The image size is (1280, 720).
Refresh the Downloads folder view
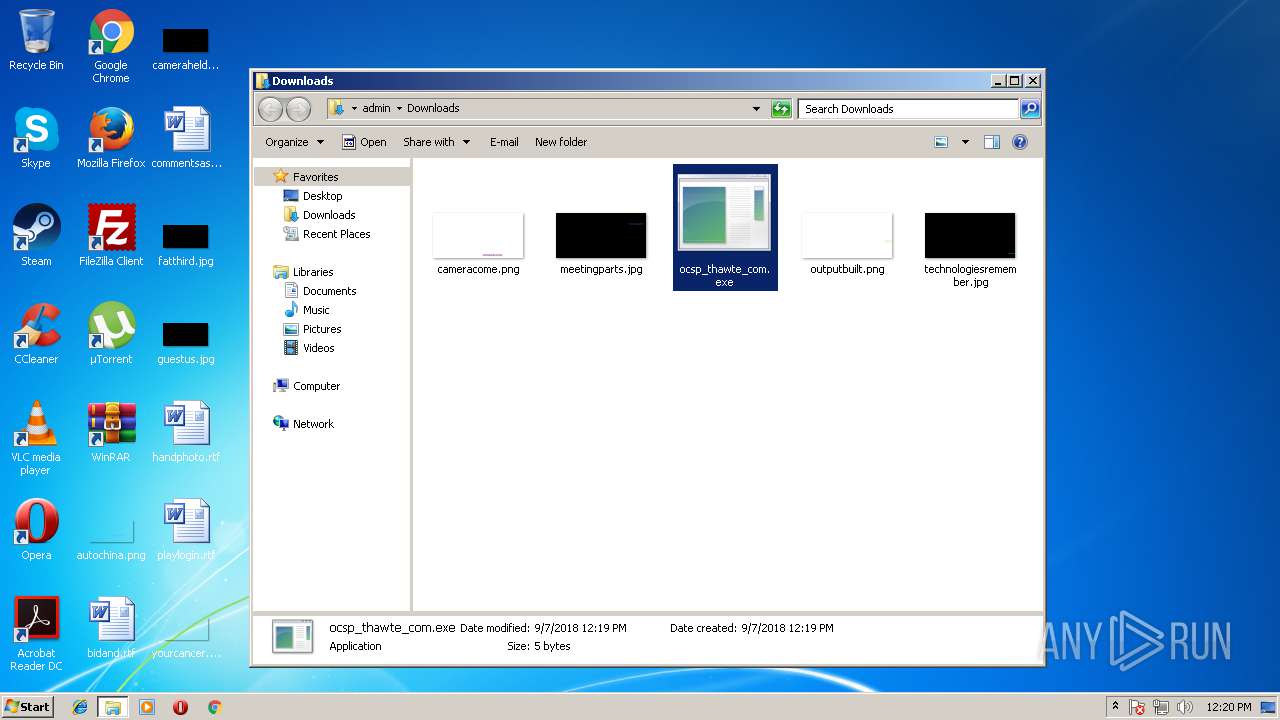[781, 109]
